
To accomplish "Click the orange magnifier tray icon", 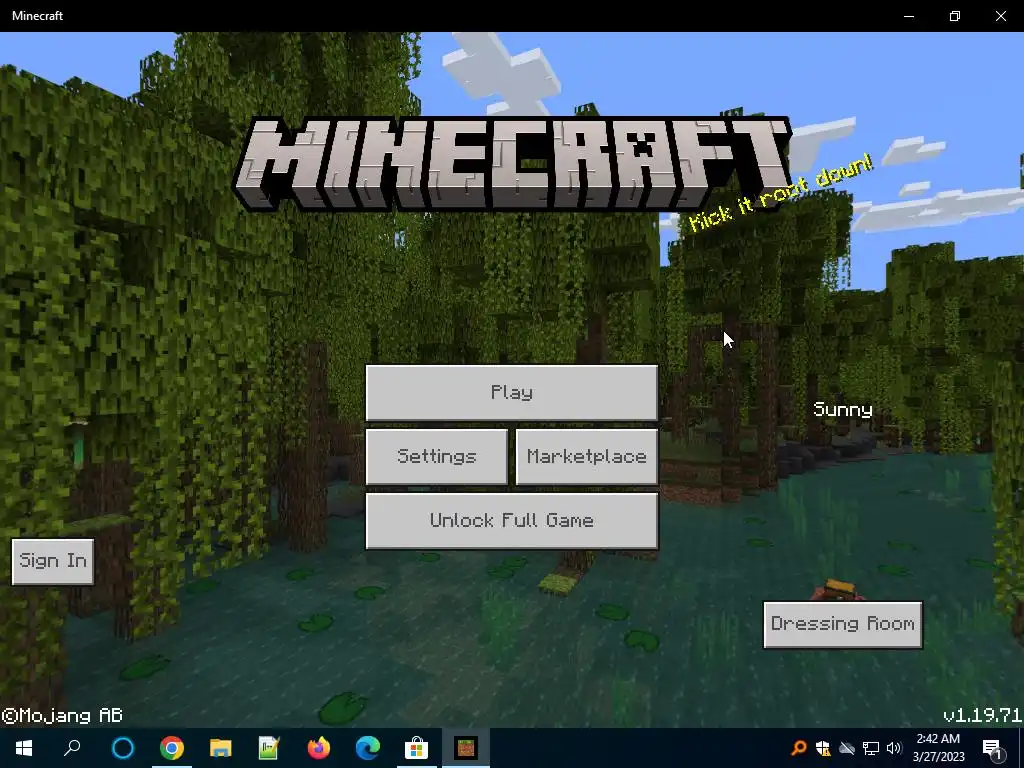I will 799,748.
